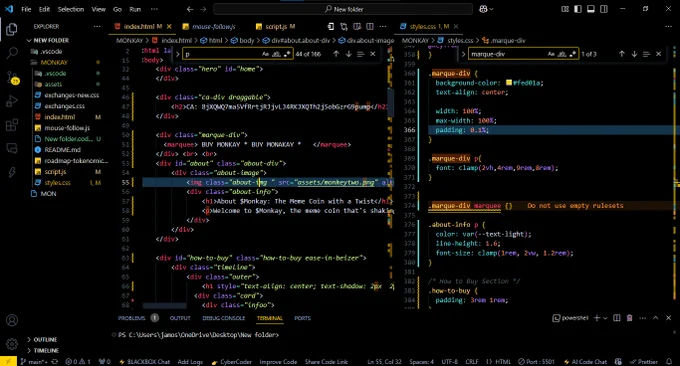This screenshot has width=680, height=366.
Task: Open exchanges-new.css in the explorer
Action: 72,95
